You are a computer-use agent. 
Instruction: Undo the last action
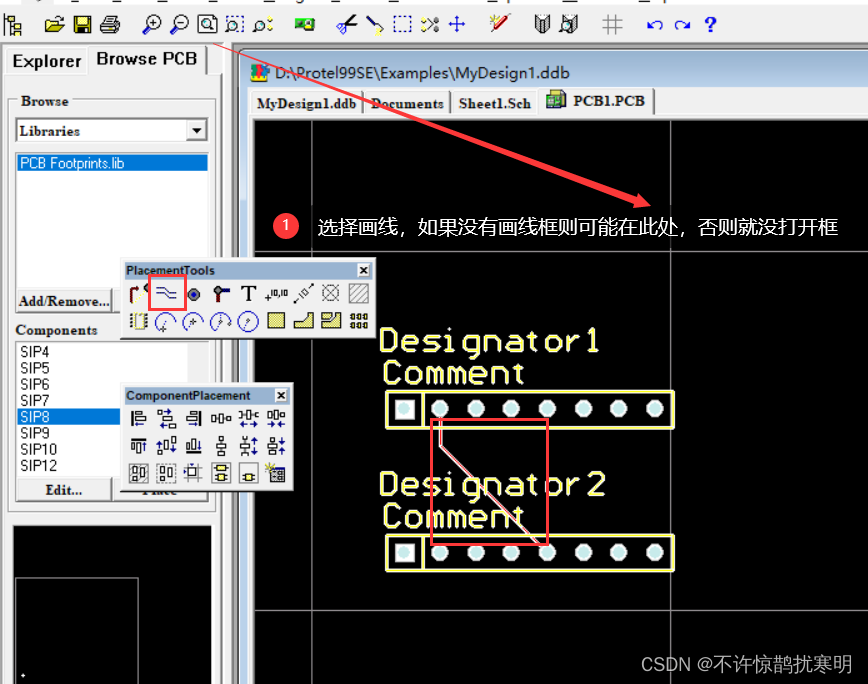(x=654, y=25)
